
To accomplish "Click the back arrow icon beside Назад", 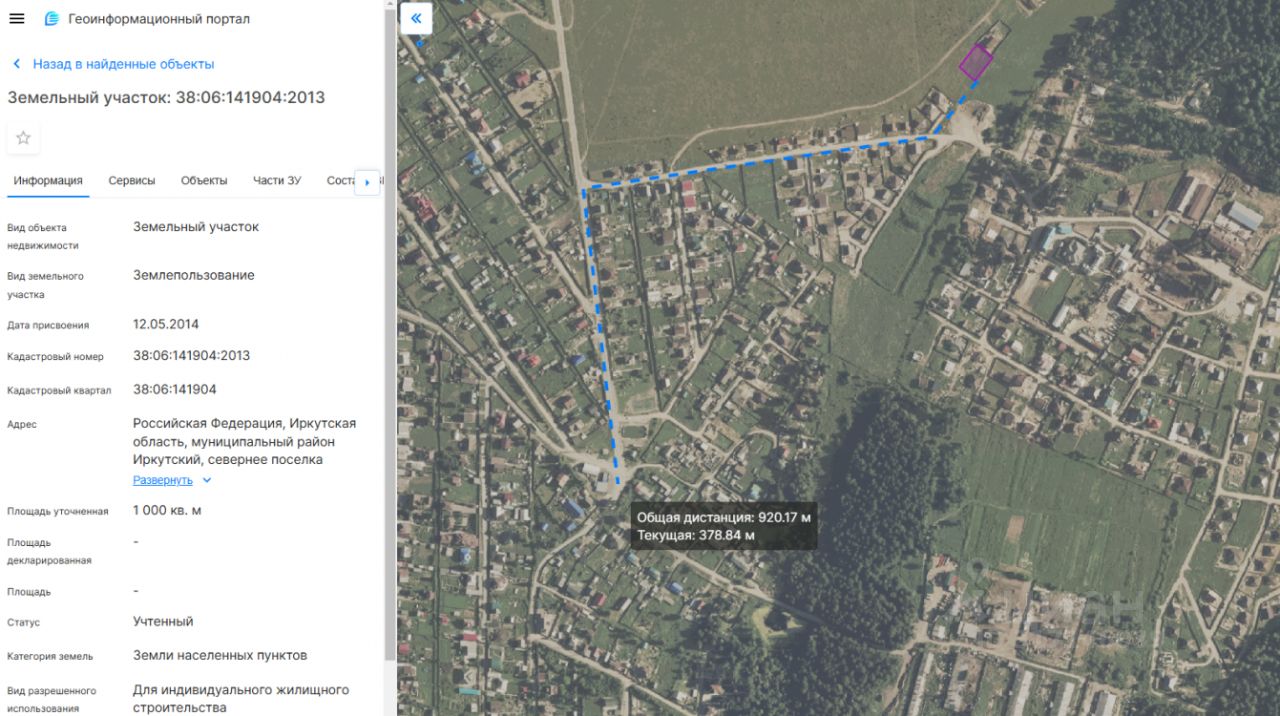I will click(x=17, y=64).
